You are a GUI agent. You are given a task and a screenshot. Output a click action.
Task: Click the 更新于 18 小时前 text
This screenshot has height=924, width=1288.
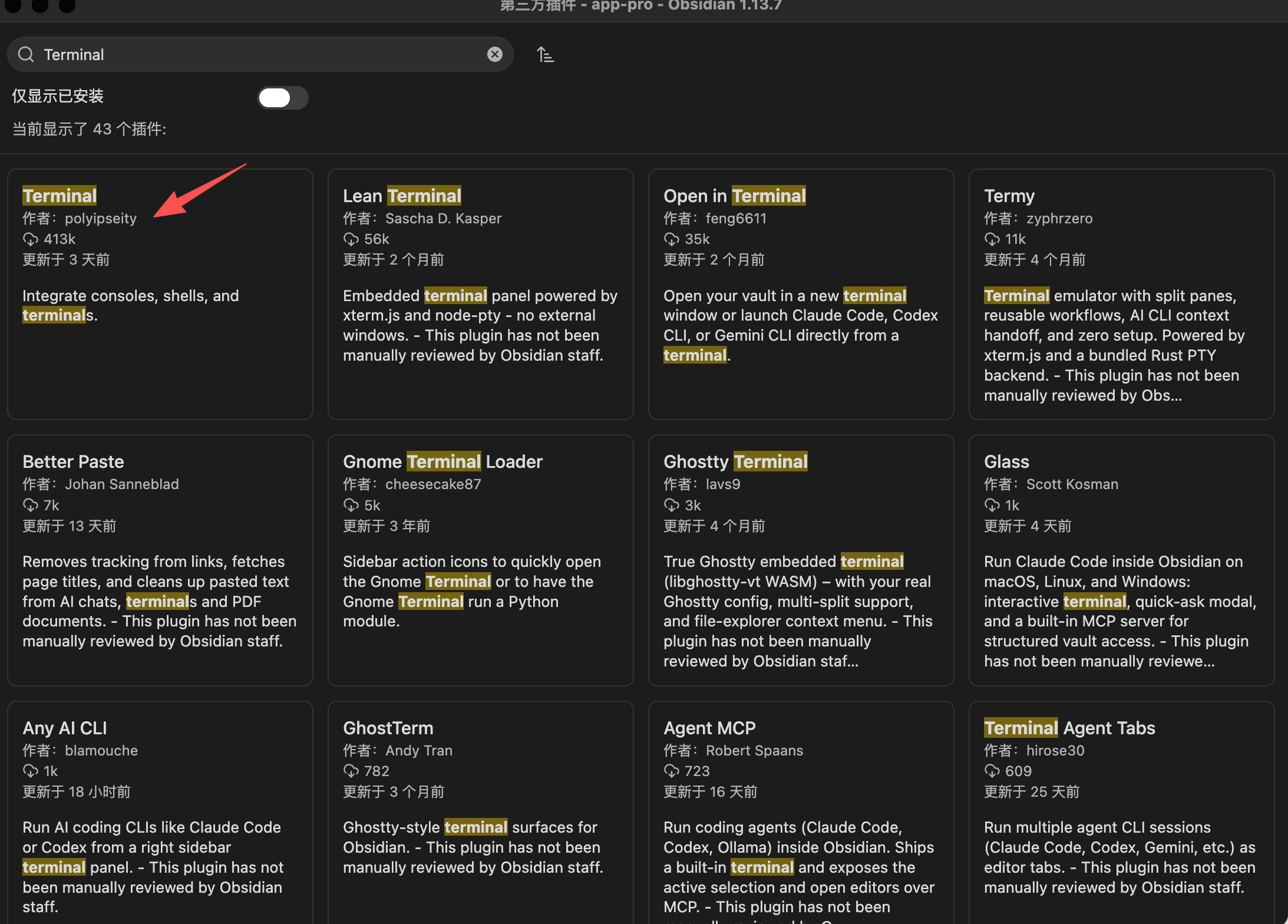[77, 791]
